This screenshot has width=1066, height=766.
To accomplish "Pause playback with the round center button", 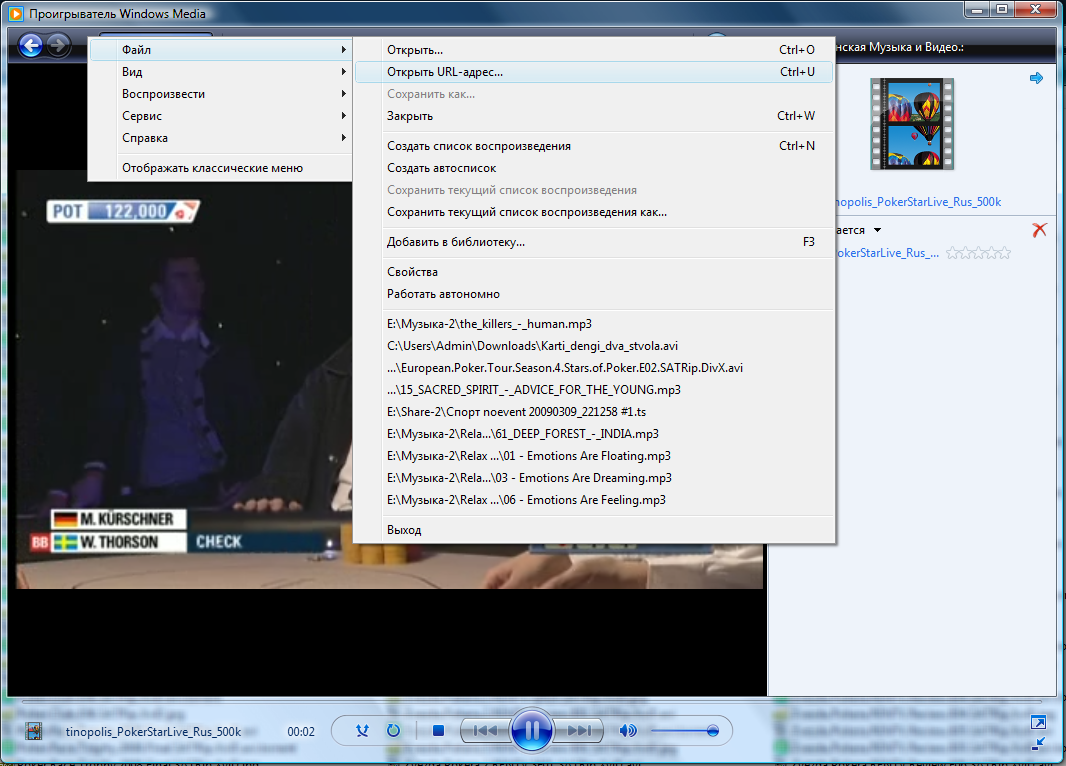I will tap(531, 731).
